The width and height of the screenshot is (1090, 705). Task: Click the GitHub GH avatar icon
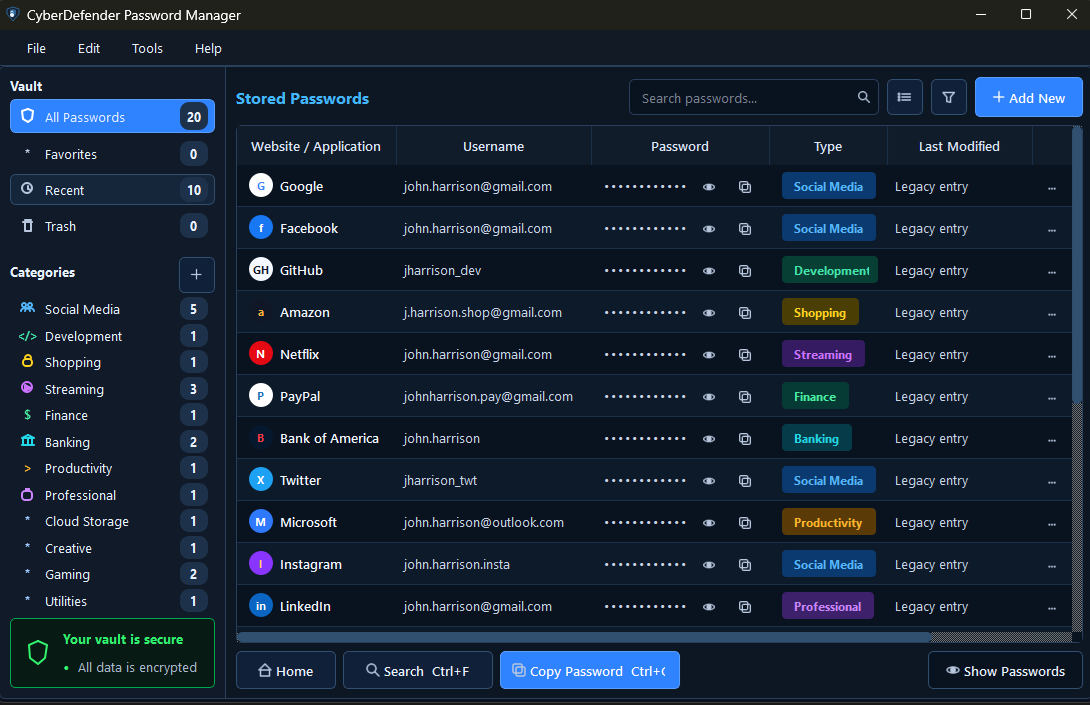261,270
